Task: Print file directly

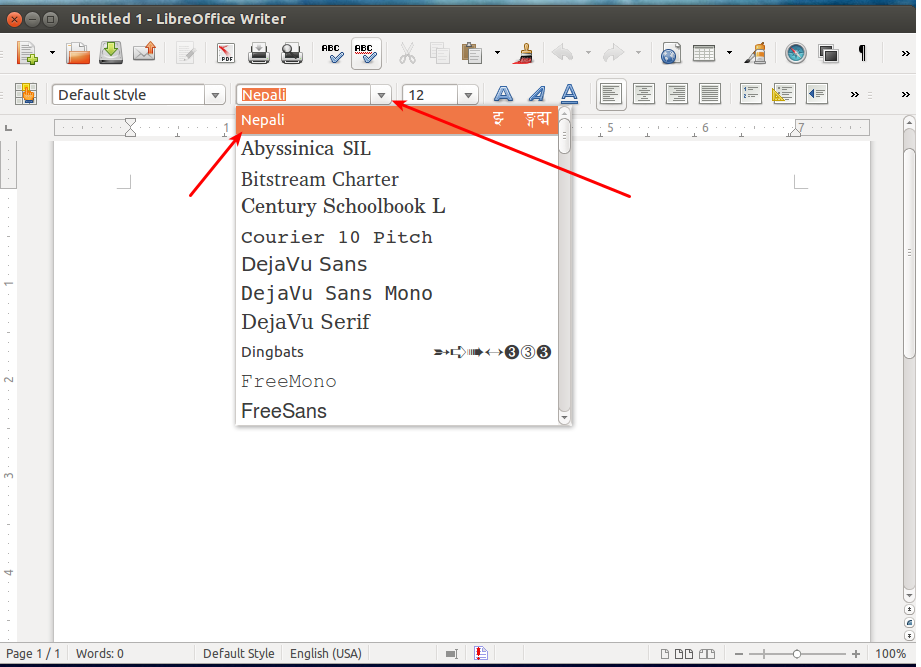Action: 258,53
